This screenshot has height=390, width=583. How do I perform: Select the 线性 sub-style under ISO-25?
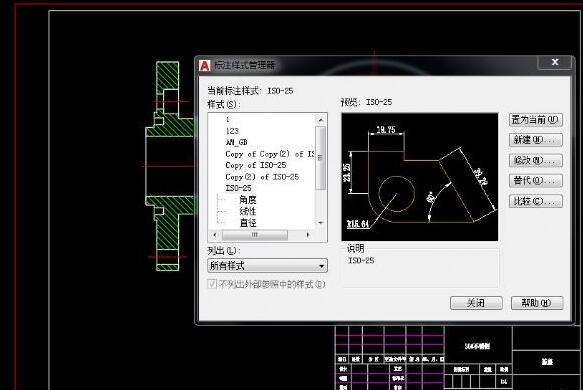coord(248,211)
